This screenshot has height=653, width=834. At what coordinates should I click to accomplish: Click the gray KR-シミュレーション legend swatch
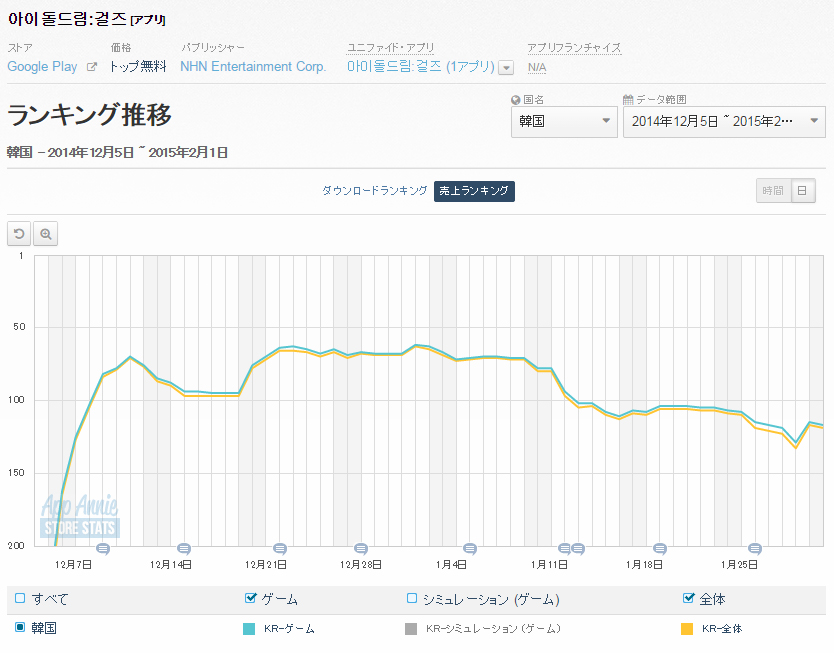click(x=411, y=629)
